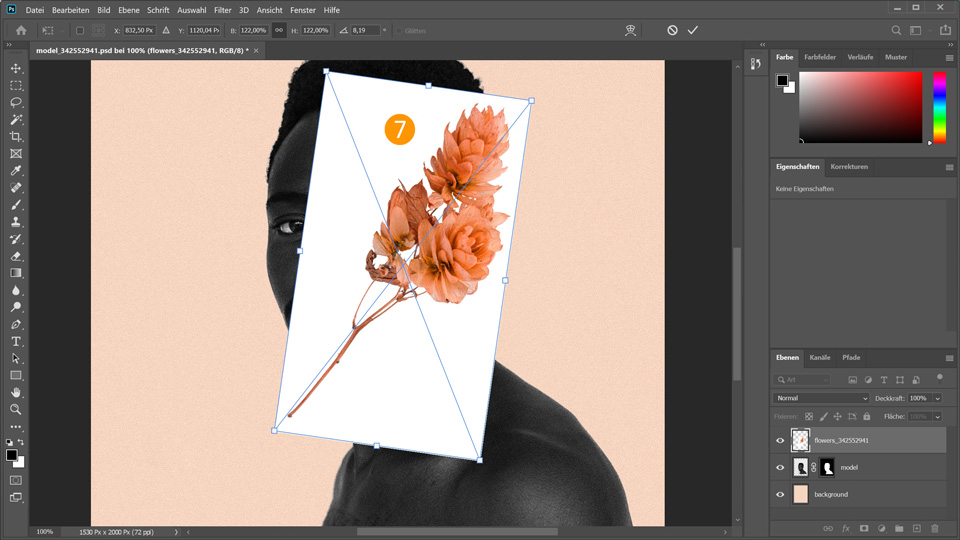Select the Magic Wand tool
The height and width of the screenshot is (540, 960).
point(16,119)
